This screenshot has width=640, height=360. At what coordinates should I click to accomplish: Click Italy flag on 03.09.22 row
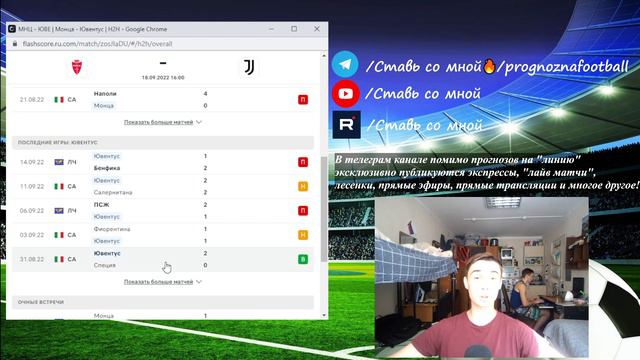[x=59, y=235]
